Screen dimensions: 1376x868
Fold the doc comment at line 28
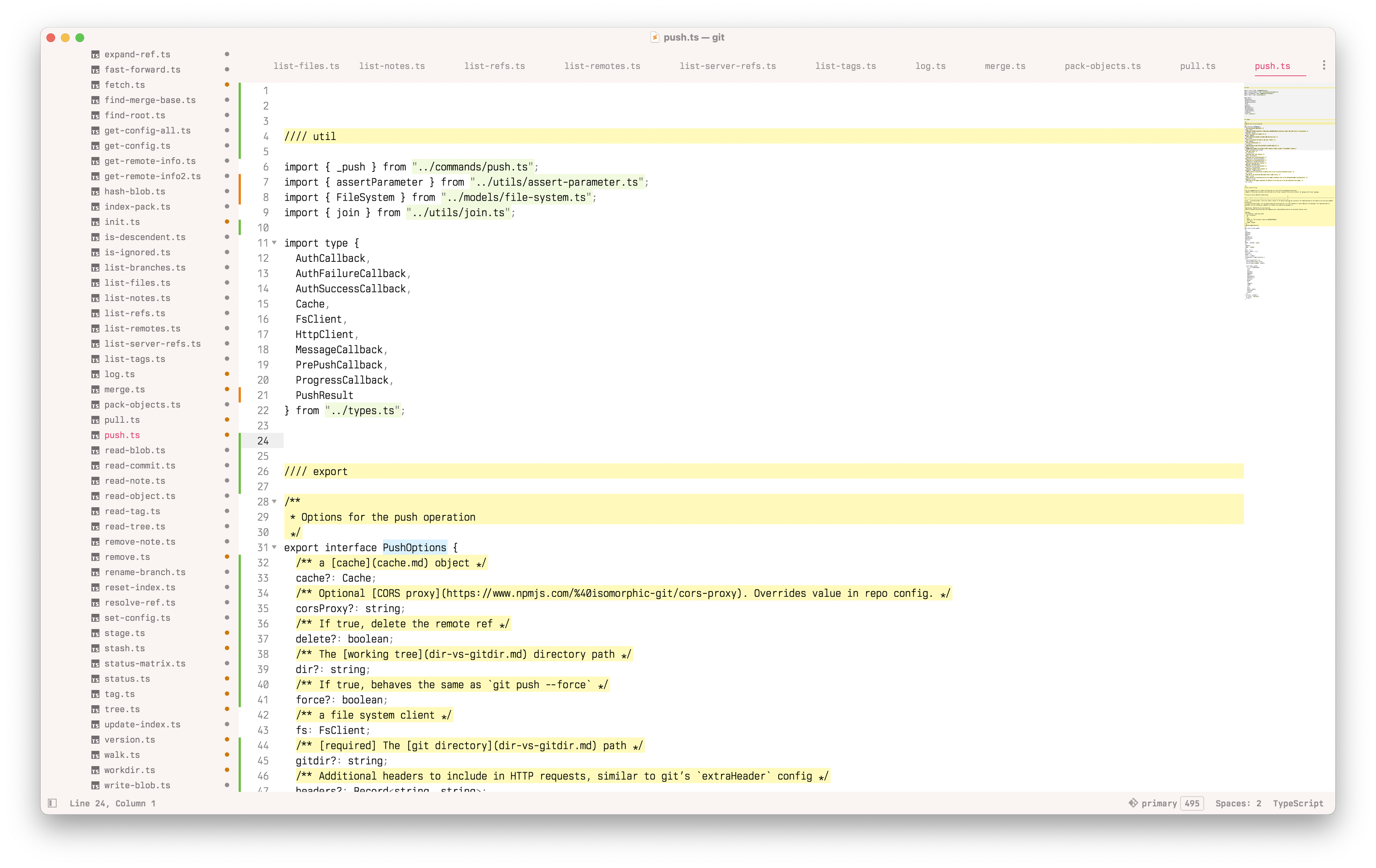pos(274,502)
